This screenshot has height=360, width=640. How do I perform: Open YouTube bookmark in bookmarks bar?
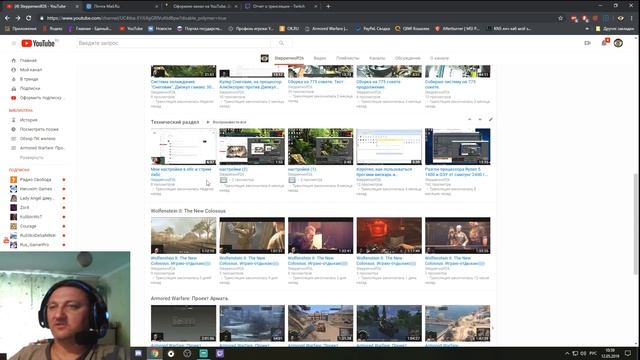pos(131,29)
